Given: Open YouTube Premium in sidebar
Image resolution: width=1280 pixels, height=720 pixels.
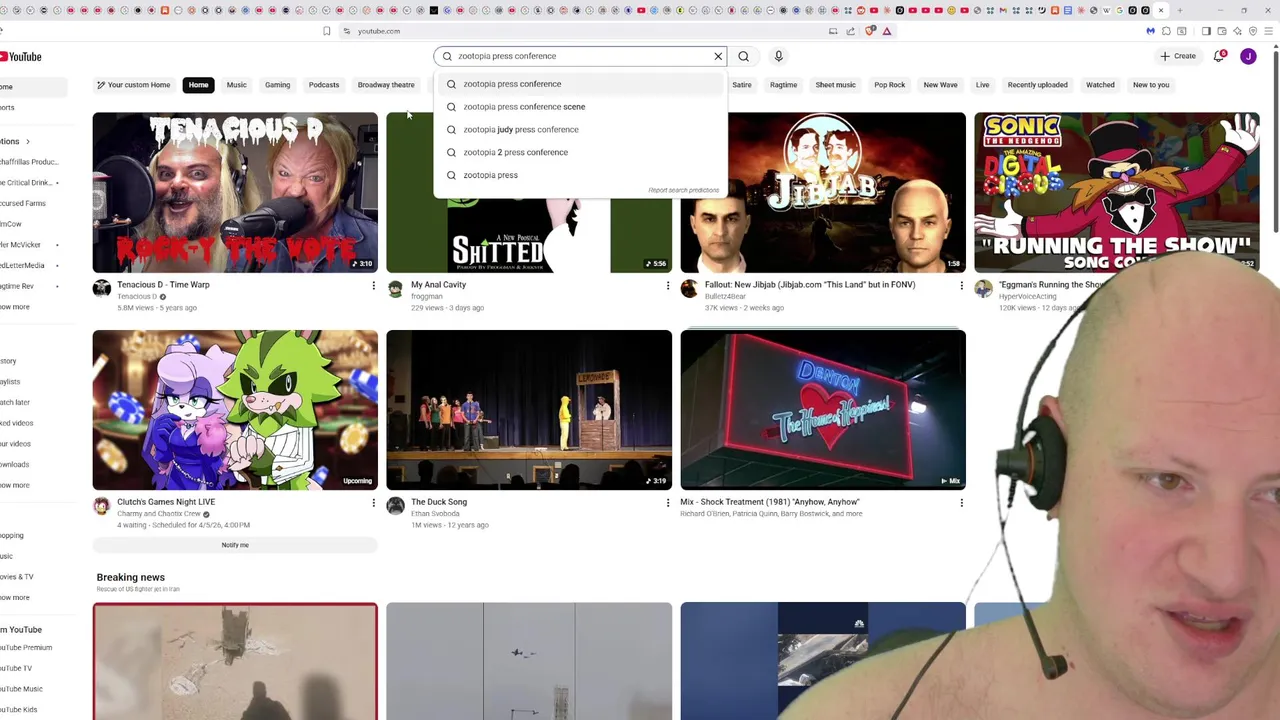Looking at the screenshot, I should click(26, 648).
